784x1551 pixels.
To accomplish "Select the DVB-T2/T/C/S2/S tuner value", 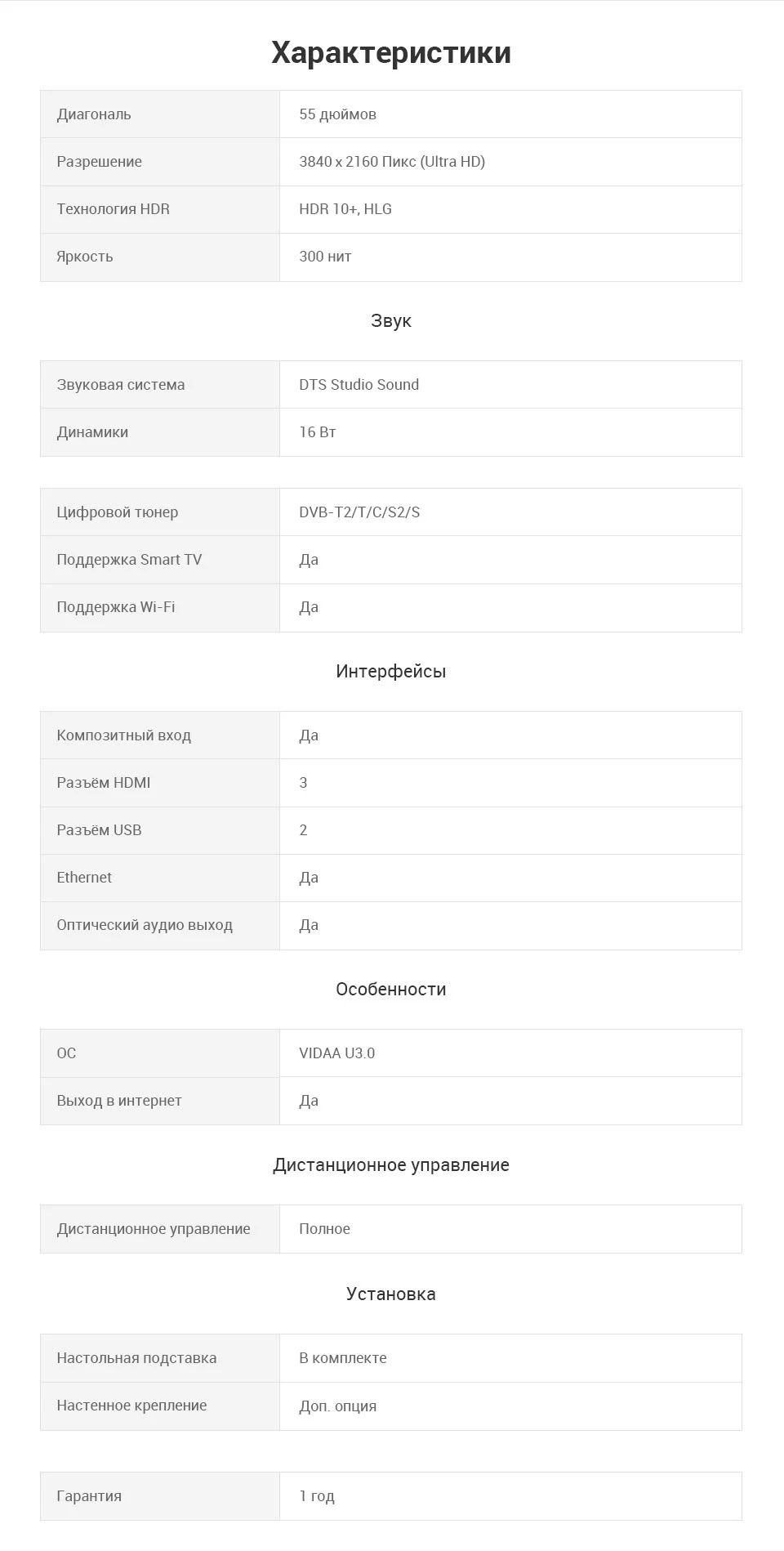I will pos(359,512).
